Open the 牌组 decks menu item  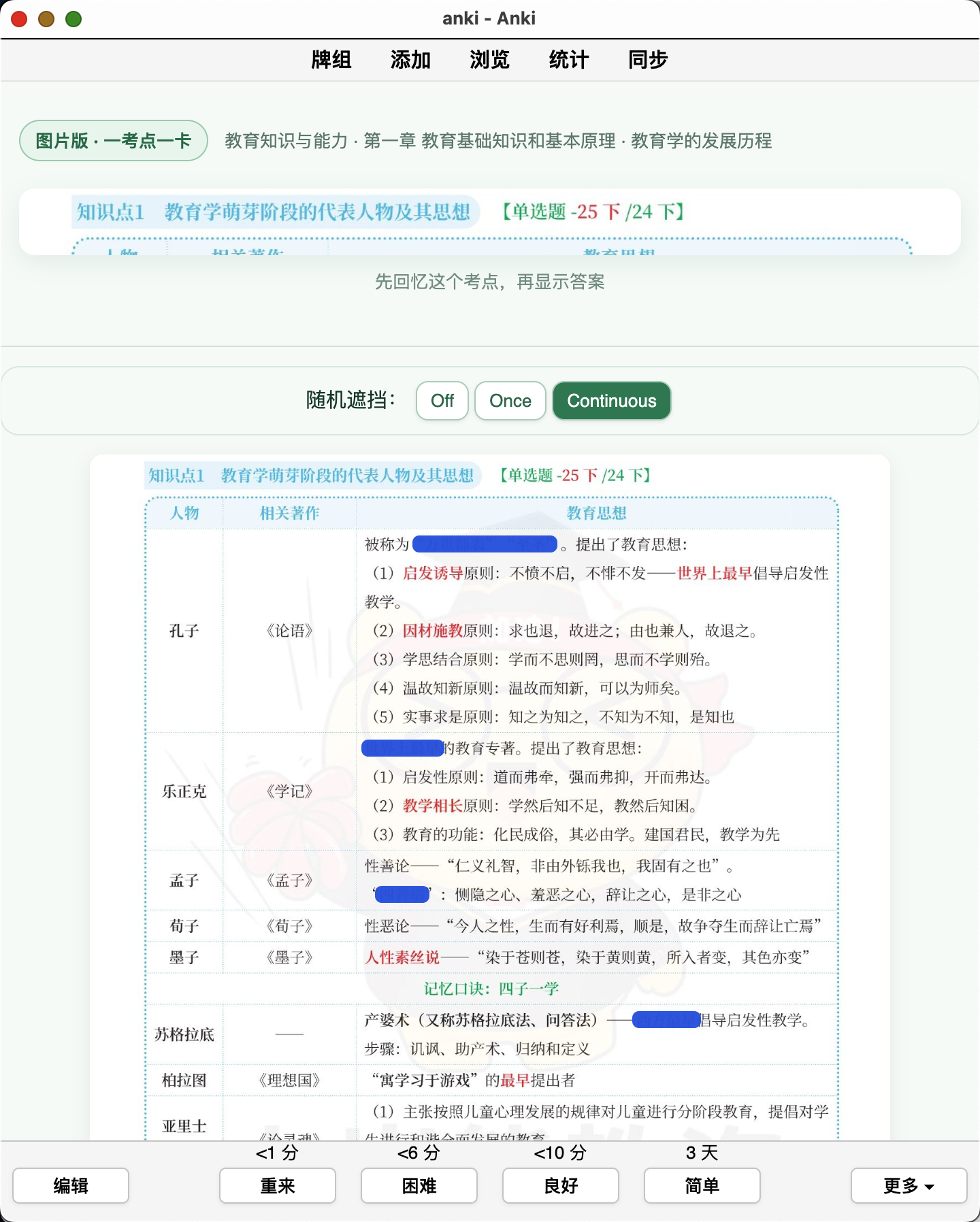(331, 60)
